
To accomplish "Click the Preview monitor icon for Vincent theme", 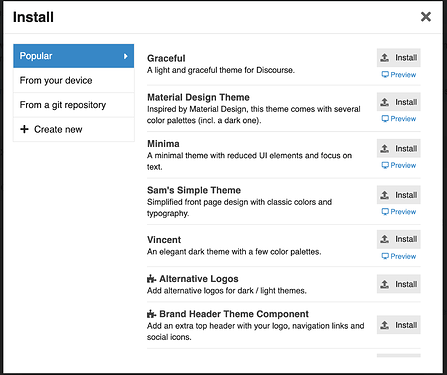I will pos(385,256).
